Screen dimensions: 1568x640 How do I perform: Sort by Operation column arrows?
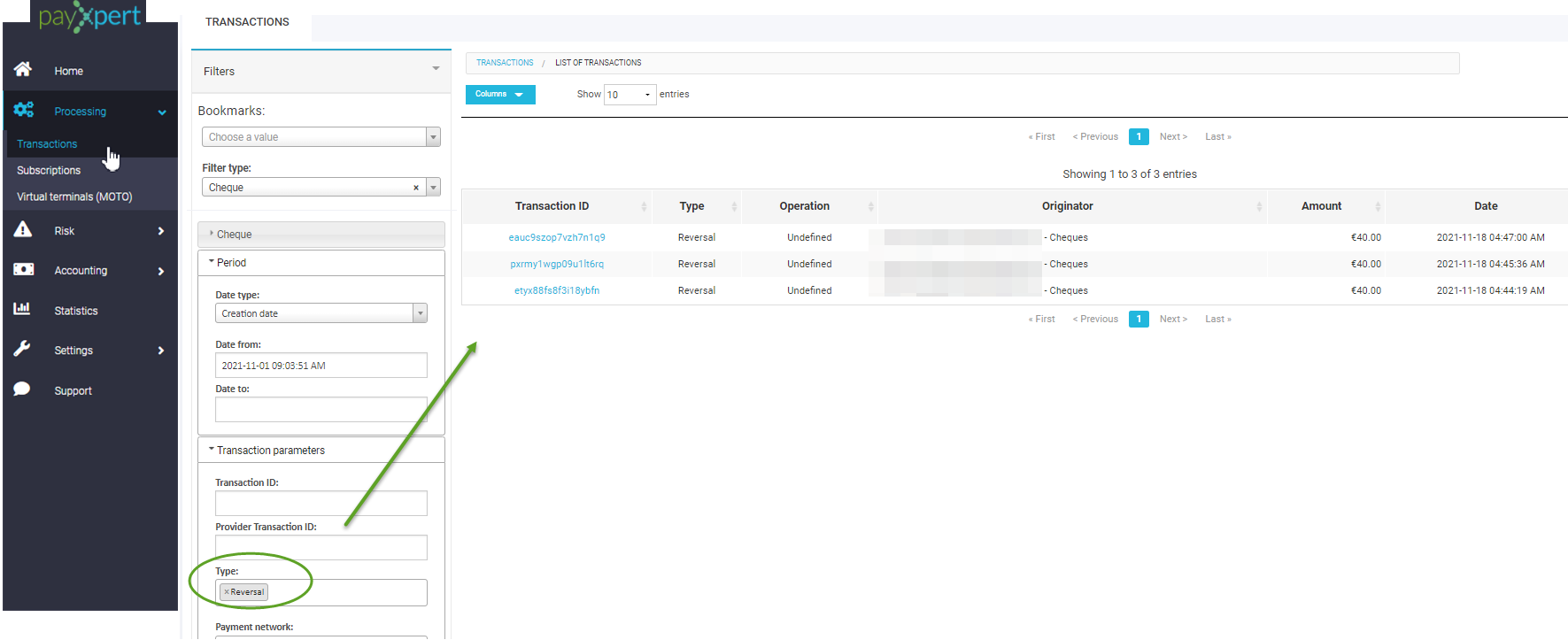870,206
